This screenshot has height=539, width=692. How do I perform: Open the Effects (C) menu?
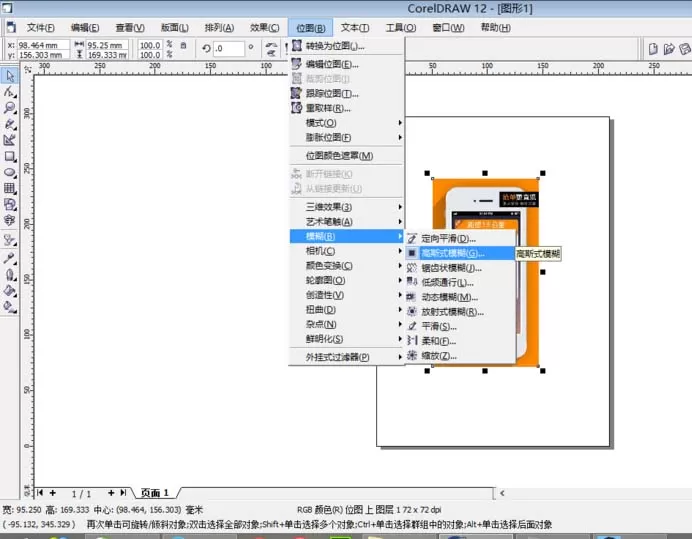[x=264, y=27]
